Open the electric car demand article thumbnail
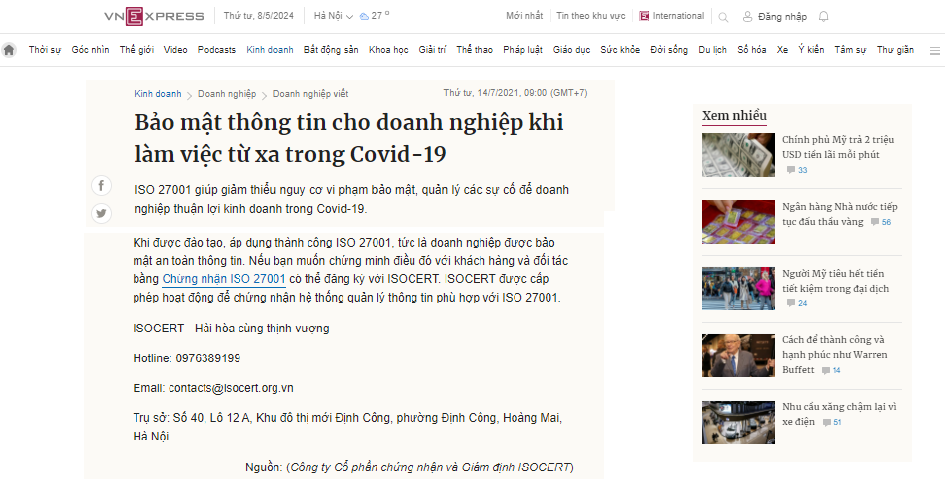Screen dimensions: 949x479 pos(738,422)
